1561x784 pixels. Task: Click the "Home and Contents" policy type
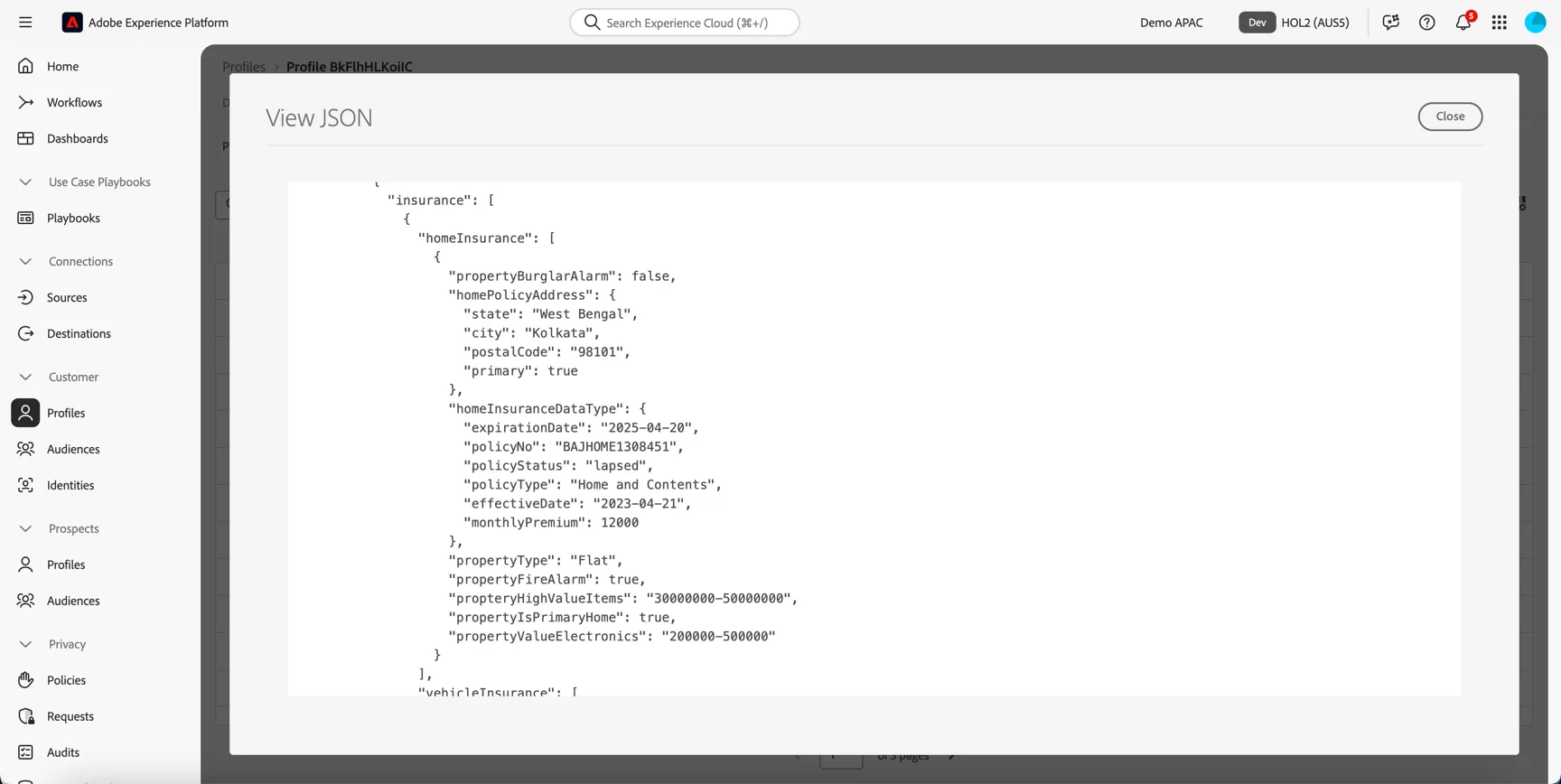point(642,485)
